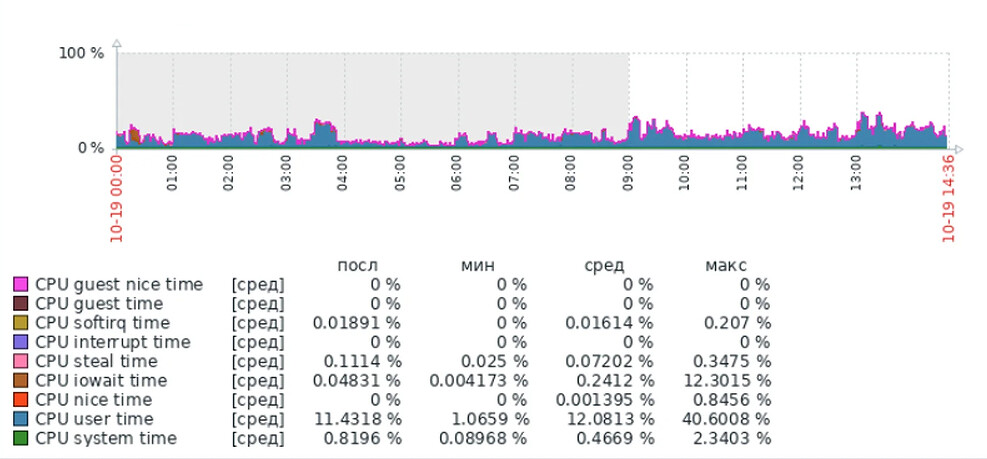Click the blue CPU user time swatch
The height and width of the screenshot is (459, 987).
coord(20,419)
